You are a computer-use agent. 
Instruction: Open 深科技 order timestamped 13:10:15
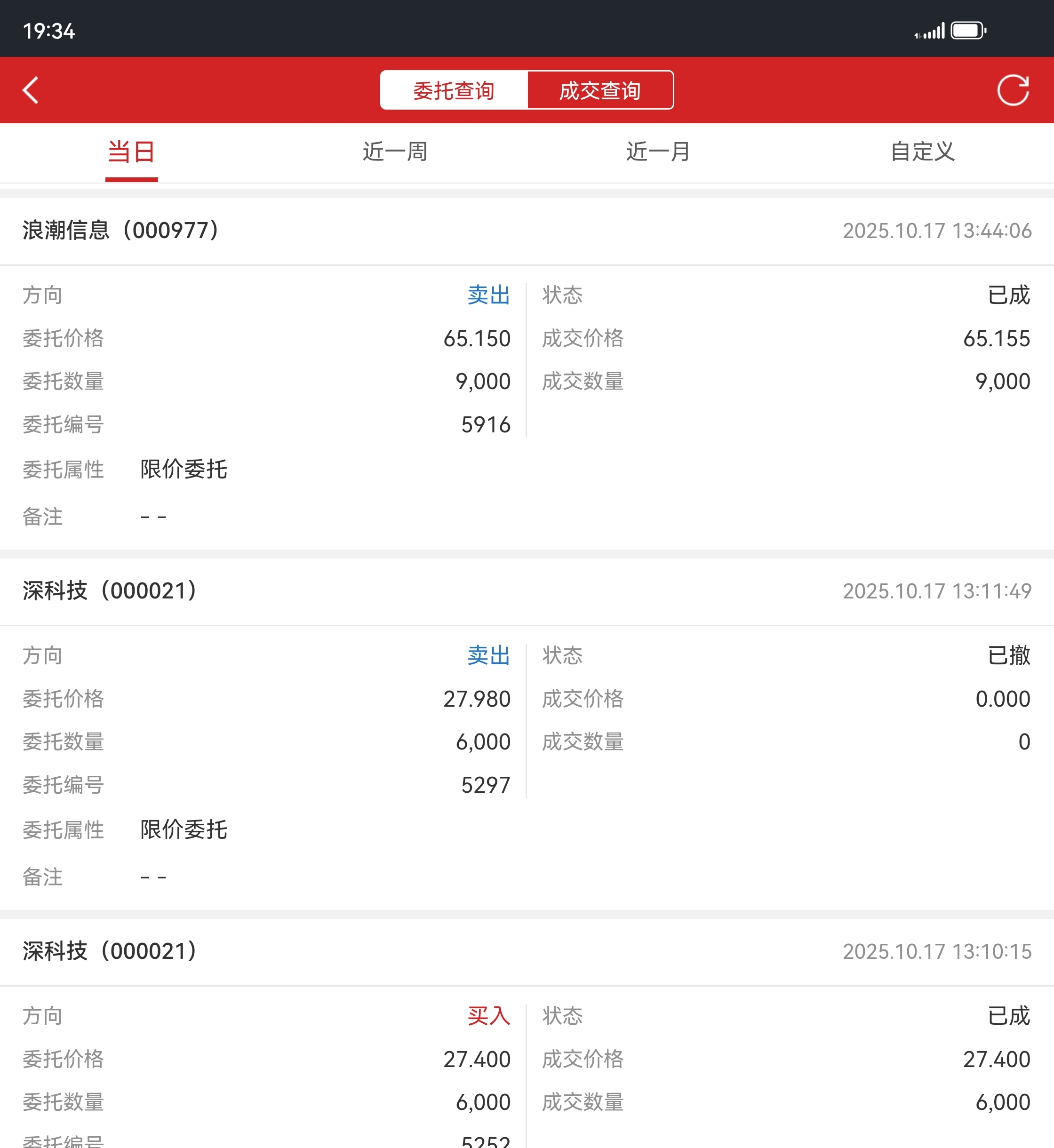(110, 951)
